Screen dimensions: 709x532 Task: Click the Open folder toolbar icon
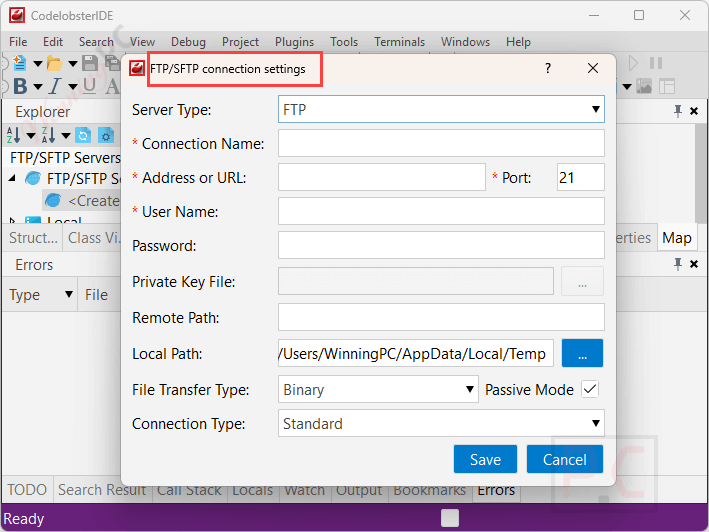[54, 63]
